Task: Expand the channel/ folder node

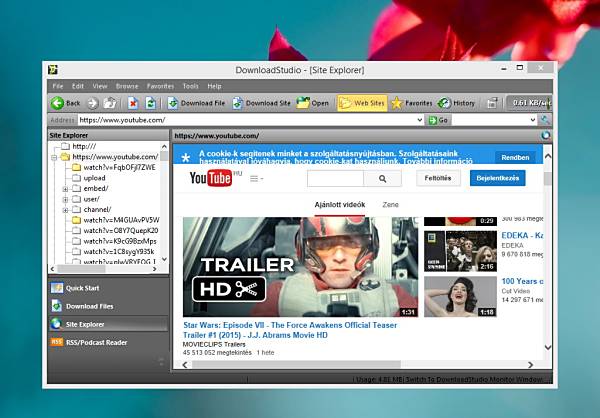Action: 65,210
